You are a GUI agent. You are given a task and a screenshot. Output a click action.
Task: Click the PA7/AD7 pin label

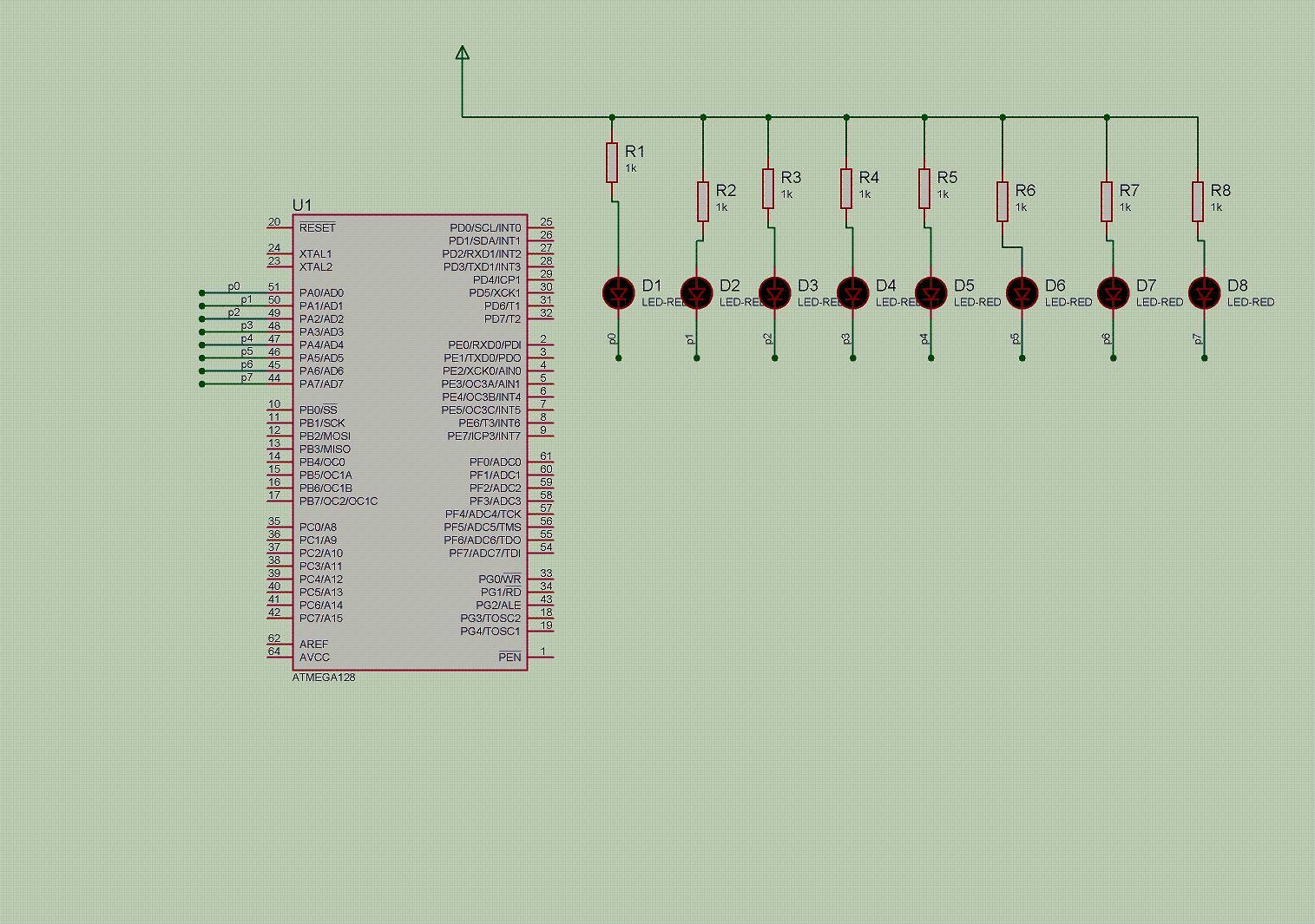point(321,383)
